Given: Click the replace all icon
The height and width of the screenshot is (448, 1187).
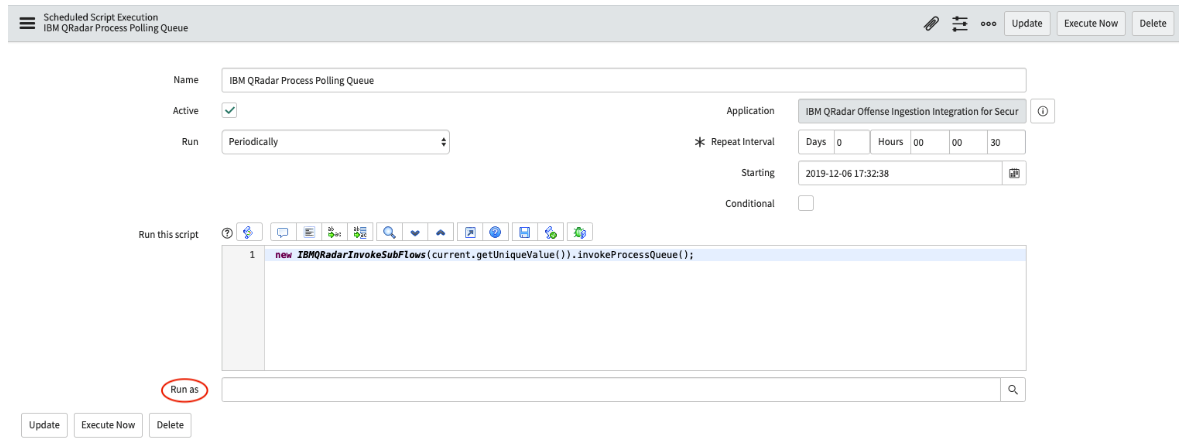Looking at the screenshot, I should [361, 232].
